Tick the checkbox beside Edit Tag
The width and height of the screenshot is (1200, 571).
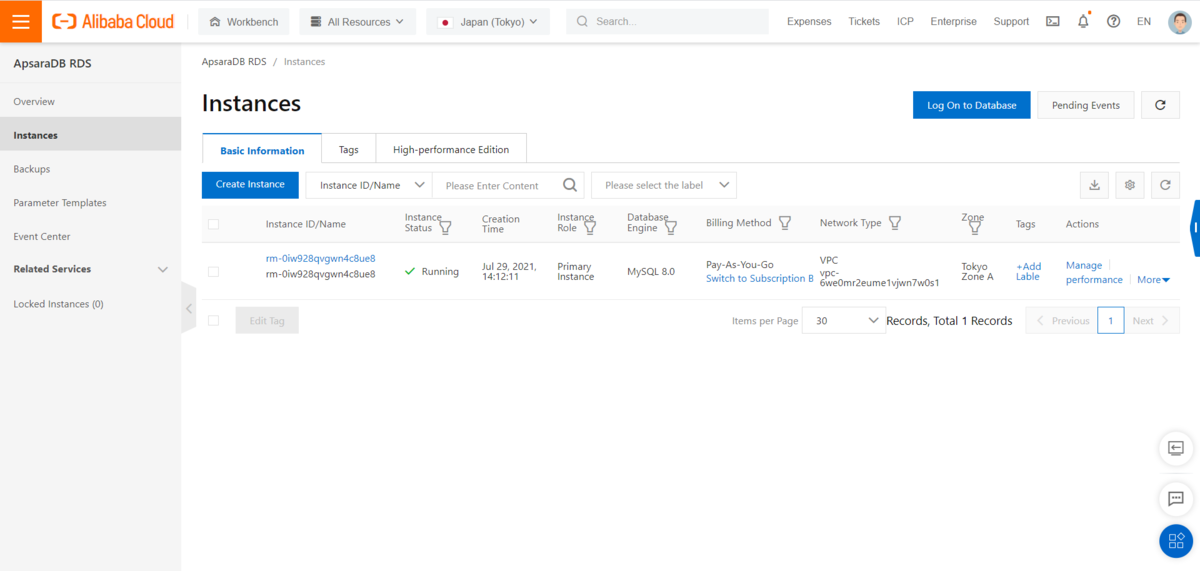click(x=213, y=320)
